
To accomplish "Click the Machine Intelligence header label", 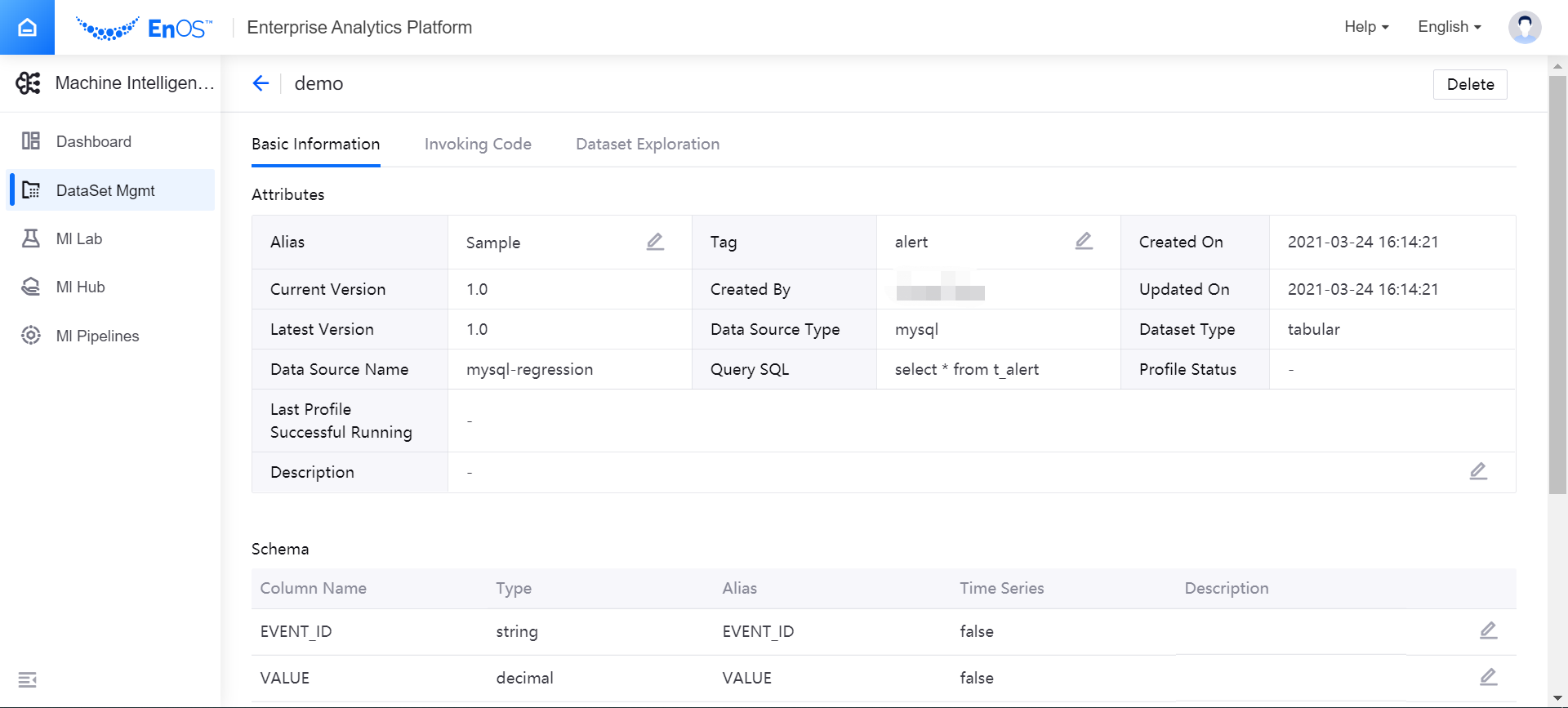I will [x=135, y=83].
